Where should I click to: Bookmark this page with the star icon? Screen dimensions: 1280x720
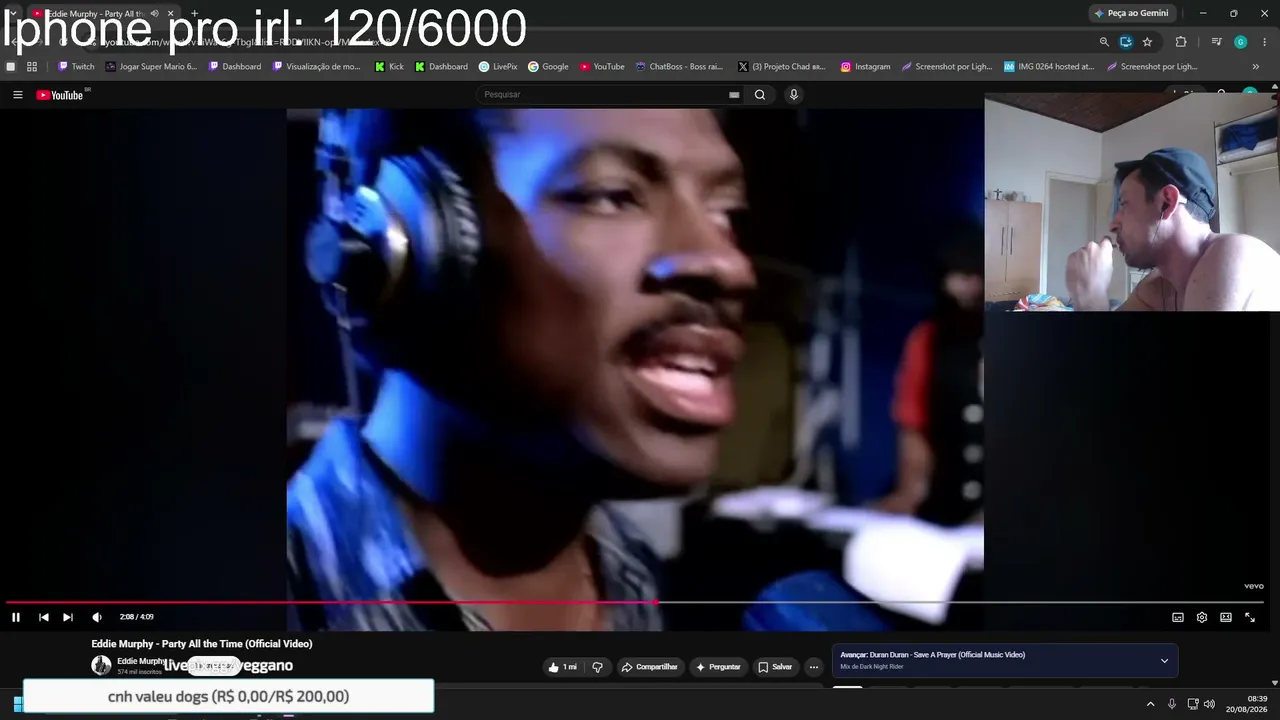(x=1147, y=42)
